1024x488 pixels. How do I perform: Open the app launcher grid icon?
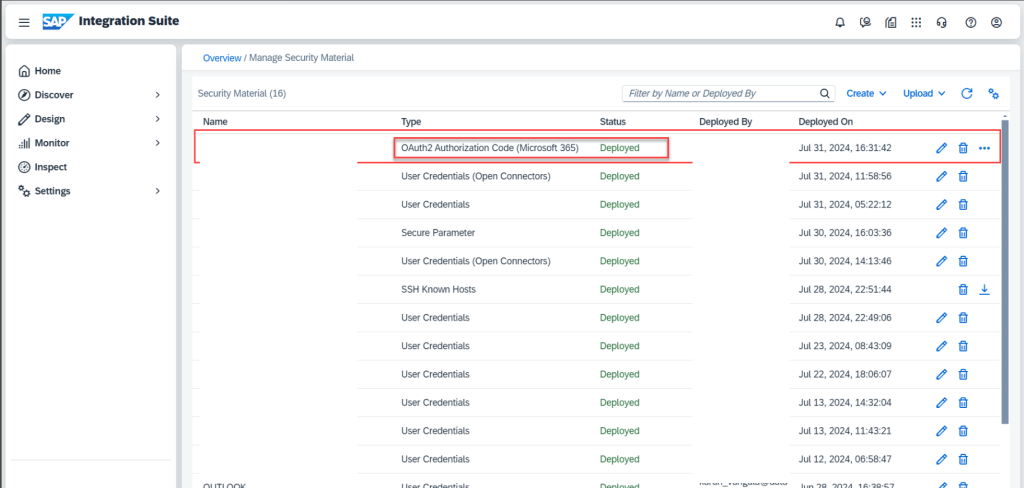917,22
